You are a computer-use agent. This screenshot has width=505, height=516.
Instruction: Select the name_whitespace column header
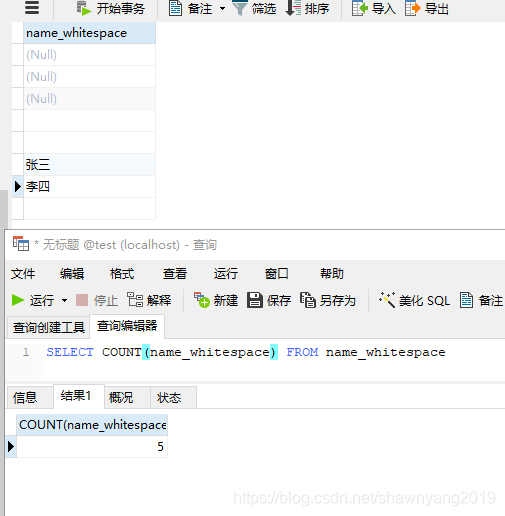pyautogui.click(x=89, y=33)
